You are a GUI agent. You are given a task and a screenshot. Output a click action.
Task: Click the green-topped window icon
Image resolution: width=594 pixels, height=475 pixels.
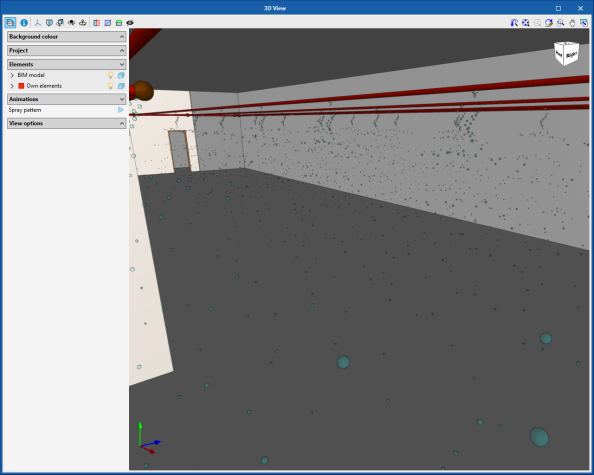[x=119, y=23]
